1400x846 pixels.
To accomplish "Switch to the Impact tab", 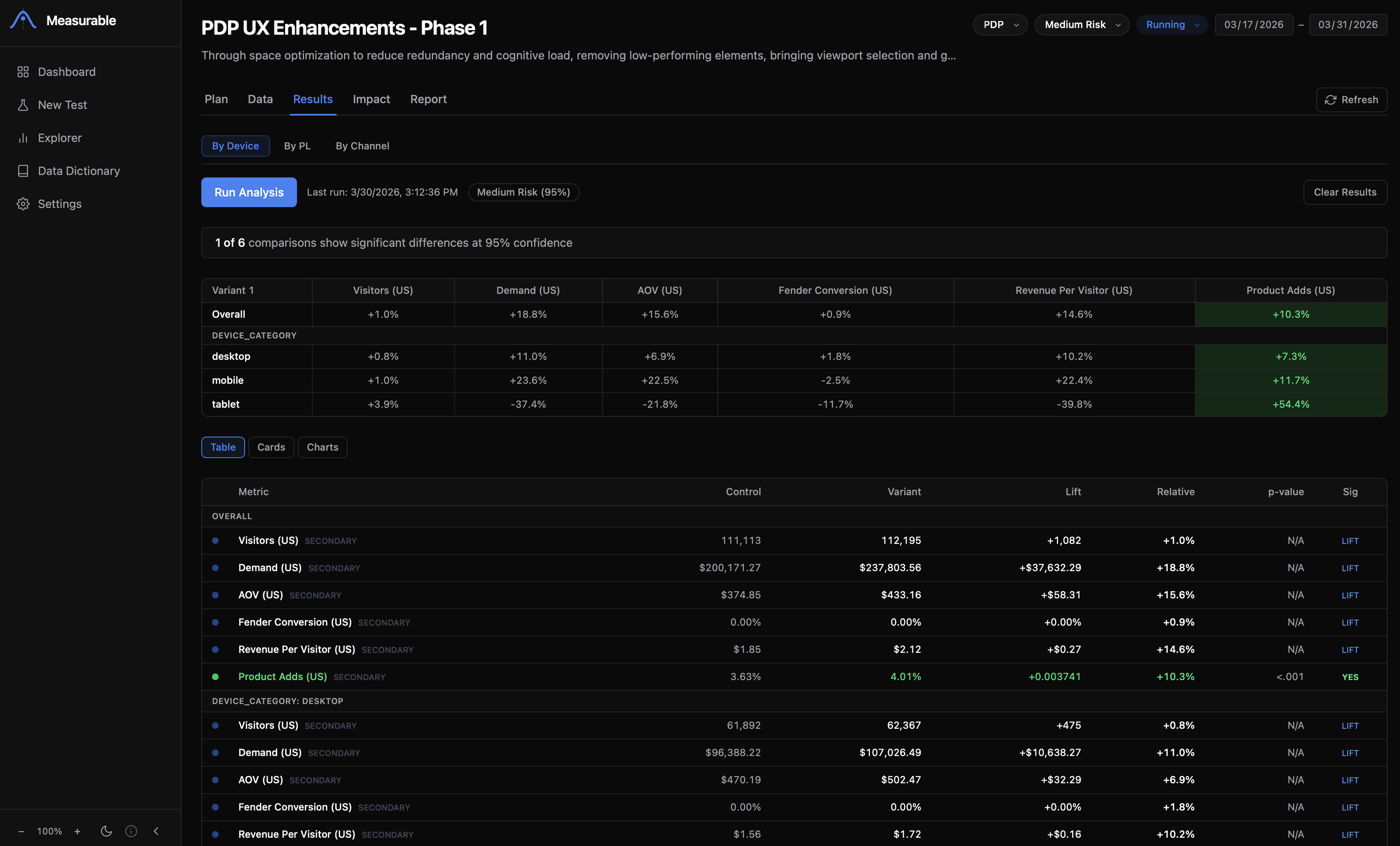I will point(371,99).
